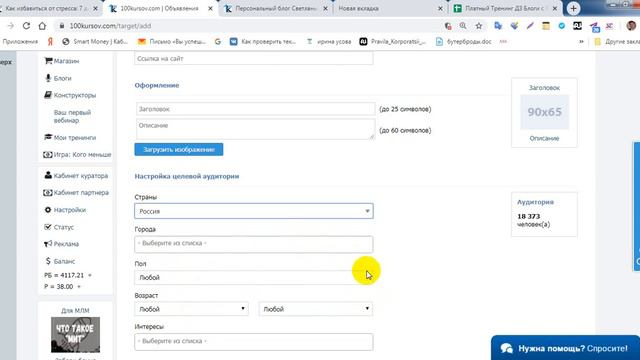Click the Блоги microphone icon
Screen dimensions: 640x360
(48, 78)
